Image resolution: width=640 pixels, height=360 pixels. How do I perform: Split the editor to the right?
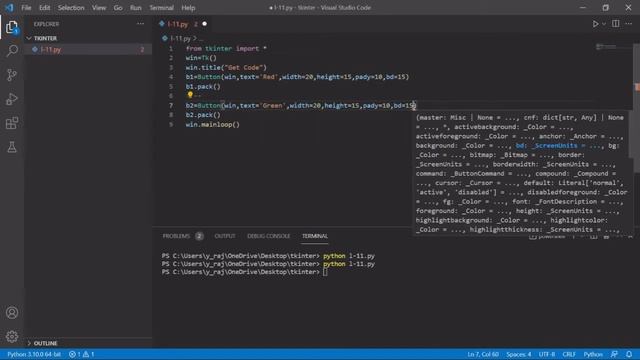point(616,24)
